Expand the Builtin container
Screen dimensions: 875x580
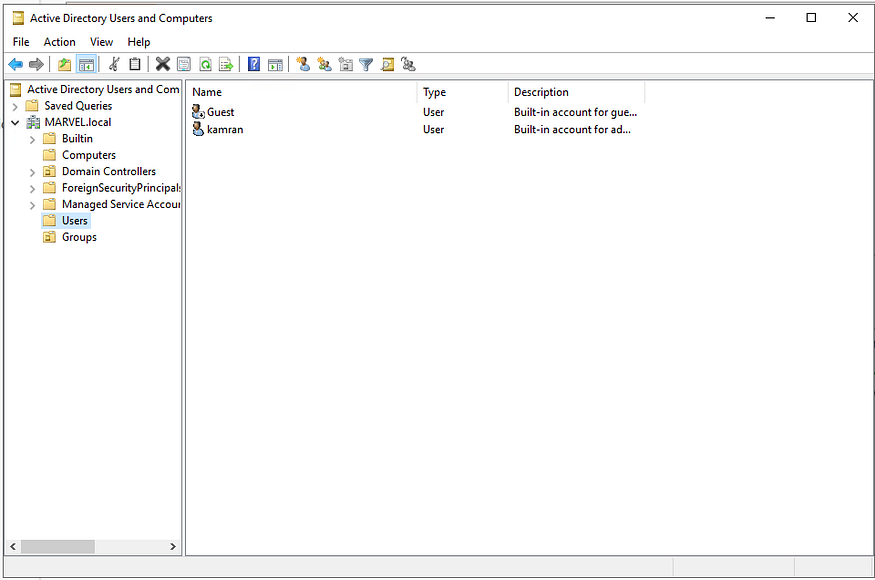click(x=33, y=138)
